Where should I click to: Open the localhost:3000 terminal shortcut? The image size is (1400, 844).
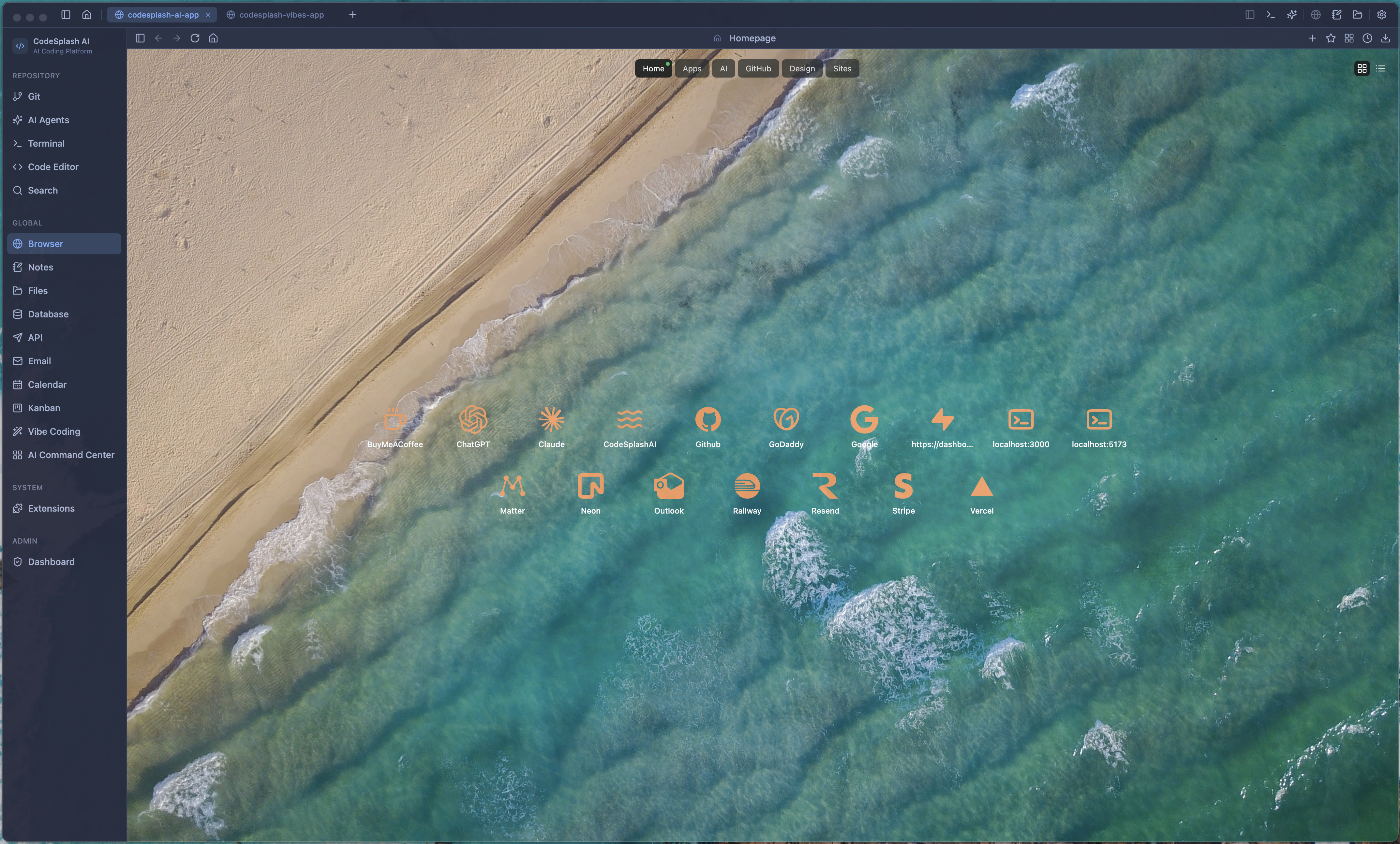[1020, 420]
